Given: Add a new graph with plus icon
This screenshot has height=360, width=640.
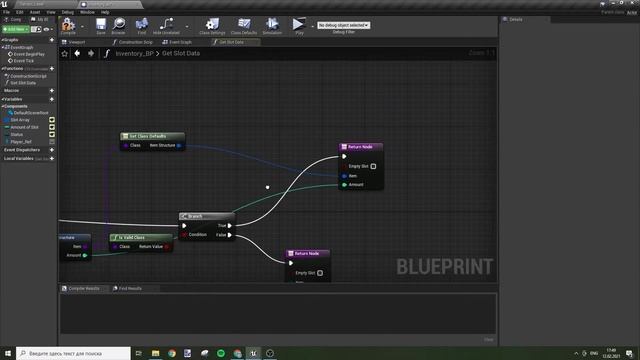Looking at the screenshot, I should 52,40.
